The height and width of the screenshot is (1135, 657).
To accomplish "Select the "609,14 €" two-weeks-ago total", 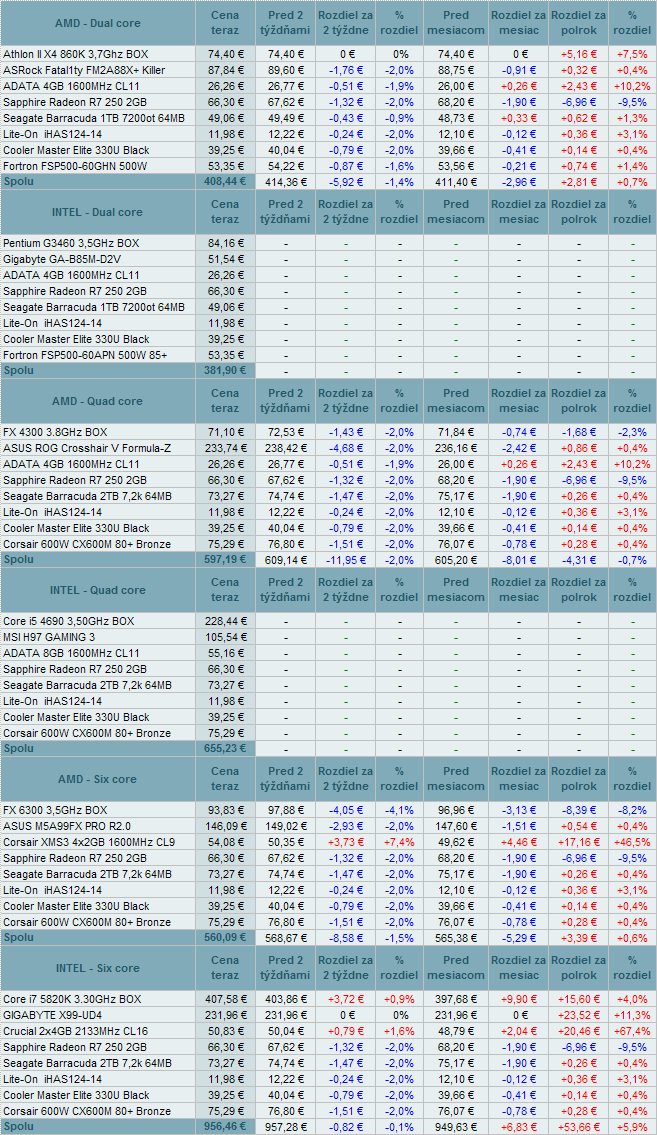I will [x=287, y=560].
